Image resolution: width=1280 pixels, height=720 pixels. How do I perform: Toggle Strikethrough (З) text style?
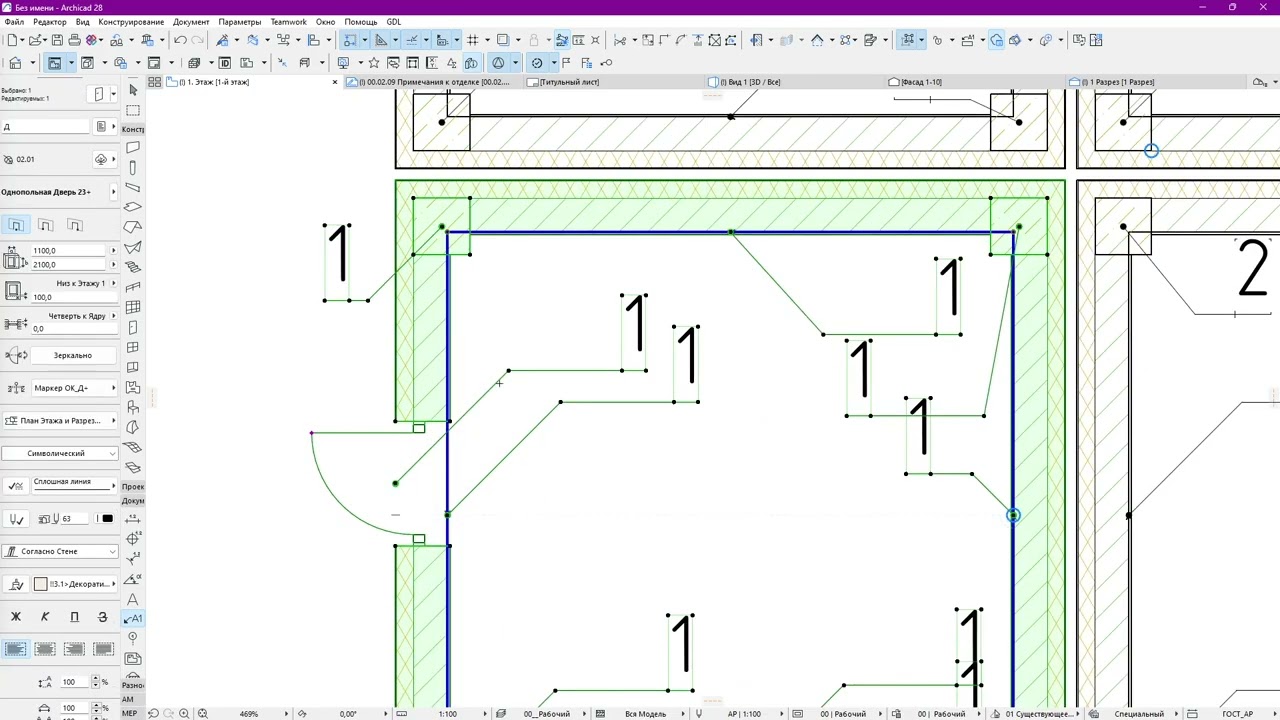(102, 617)
